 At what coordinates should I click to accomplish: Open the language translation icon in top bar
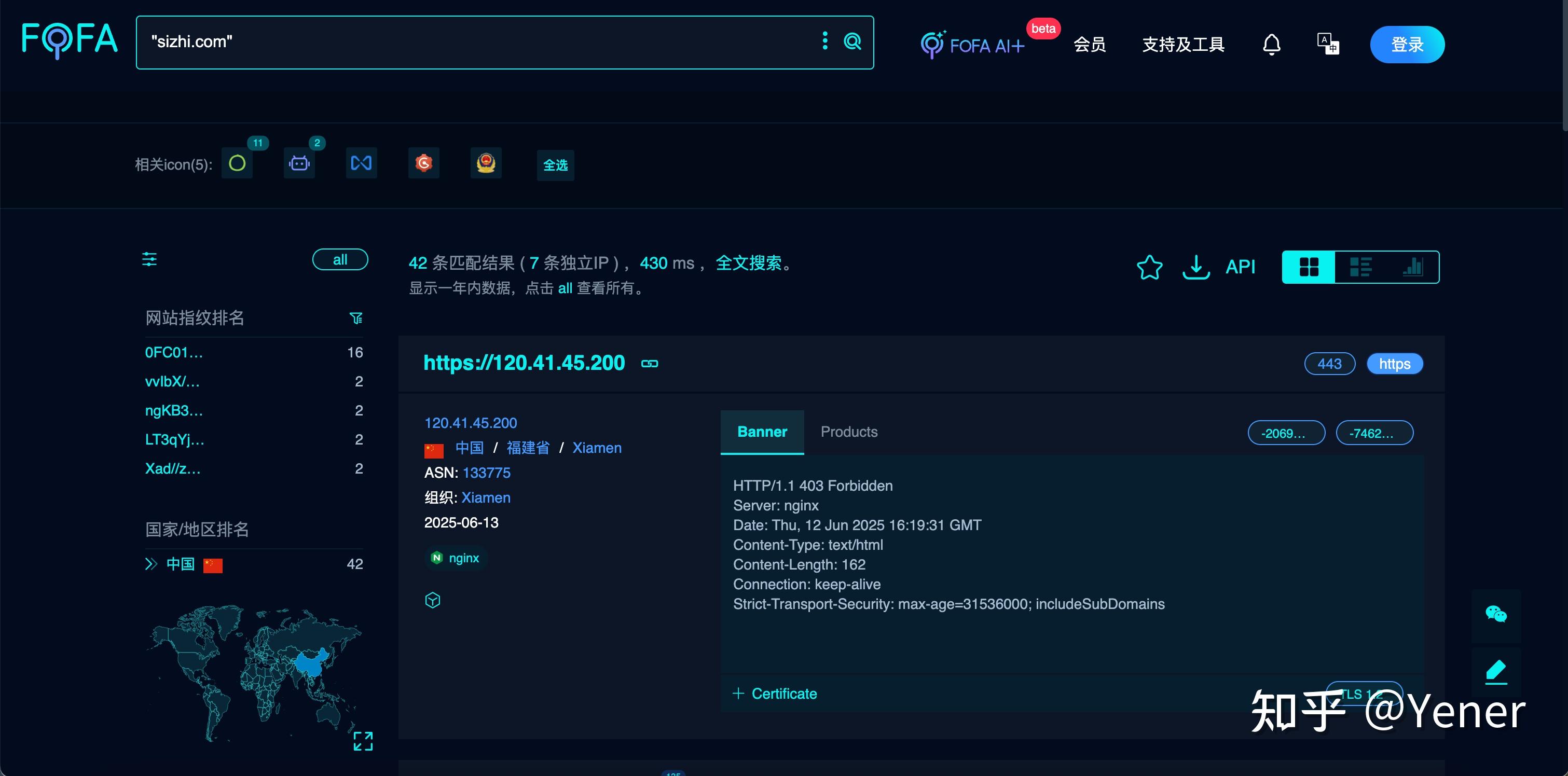coord(1328,44)
